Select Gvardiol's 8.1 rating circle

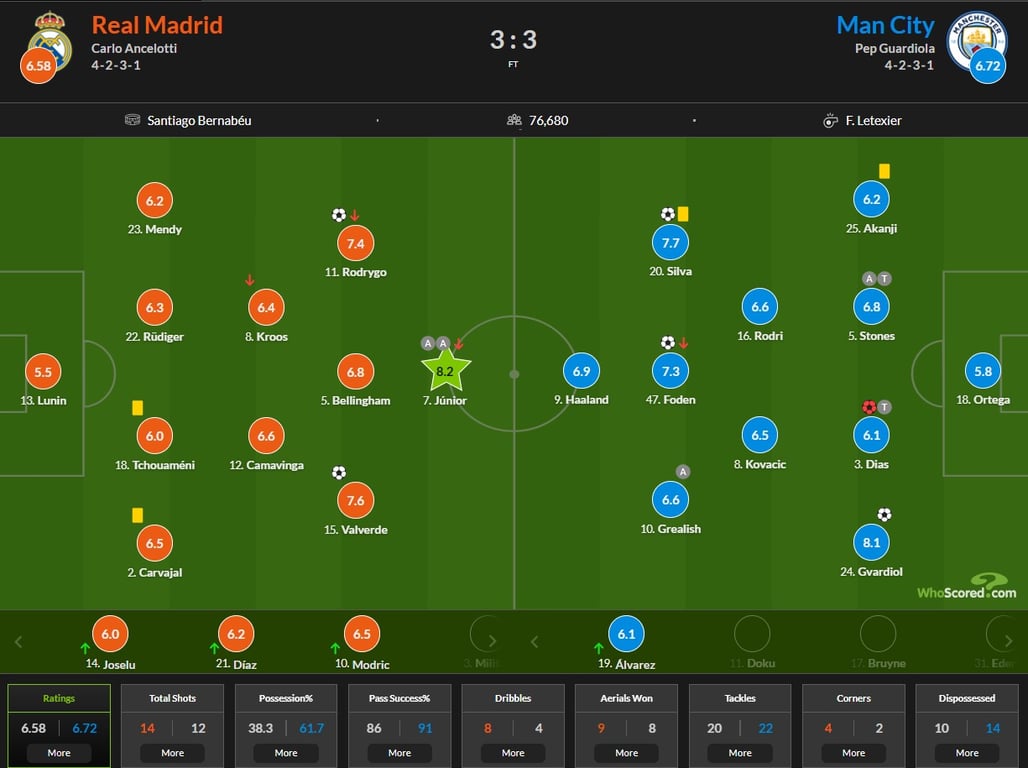coord(871,543)
